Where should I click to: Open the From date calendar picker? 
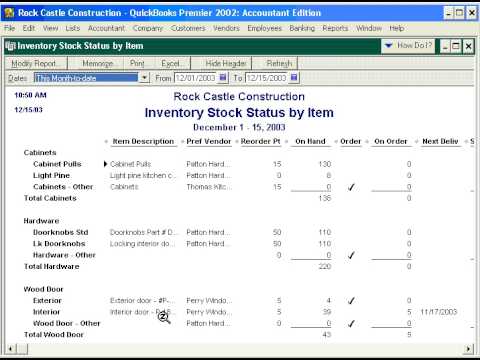[223, 78]
